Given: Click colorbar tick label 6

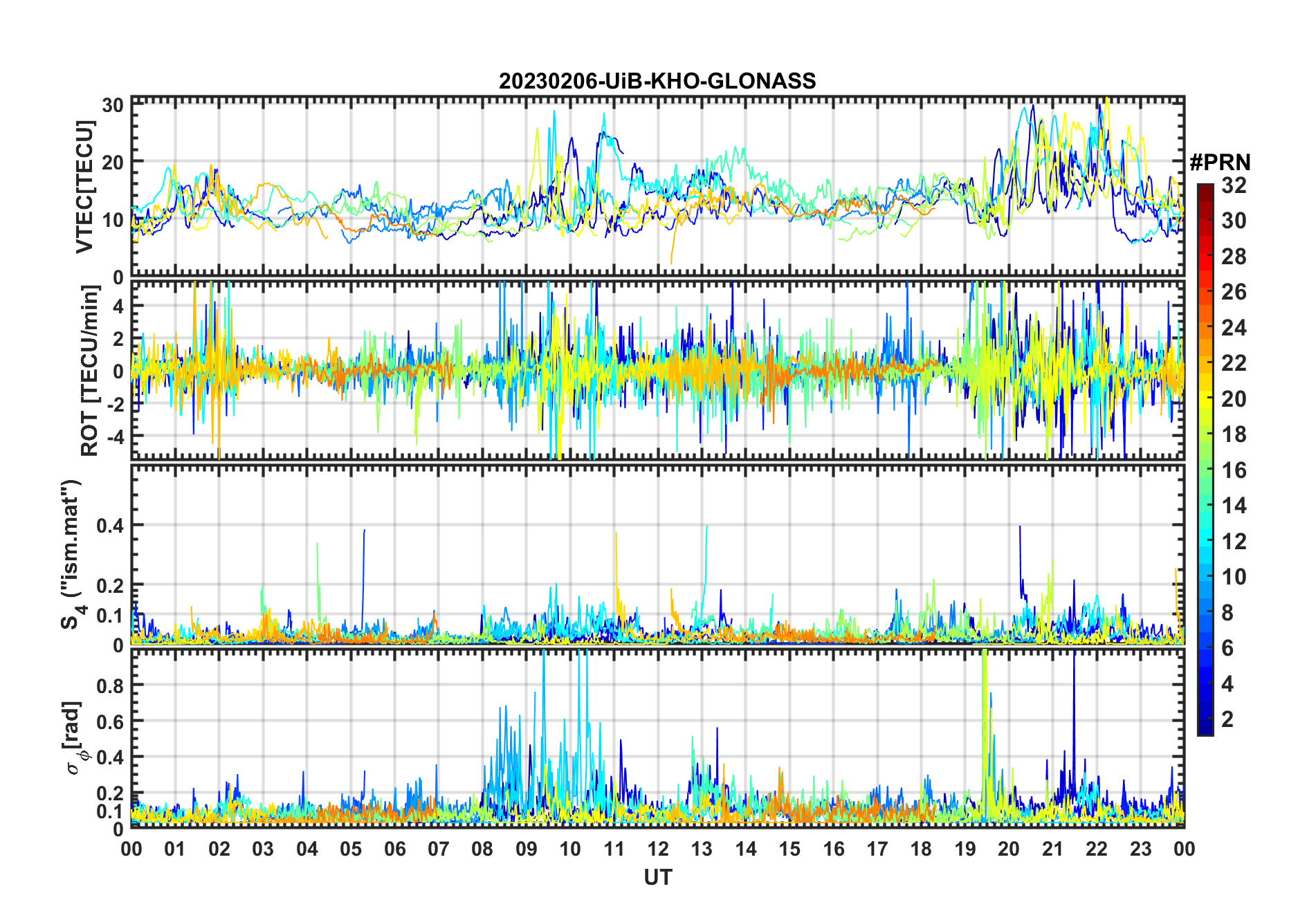Looking at the screenshot, I should point(1228,648).
